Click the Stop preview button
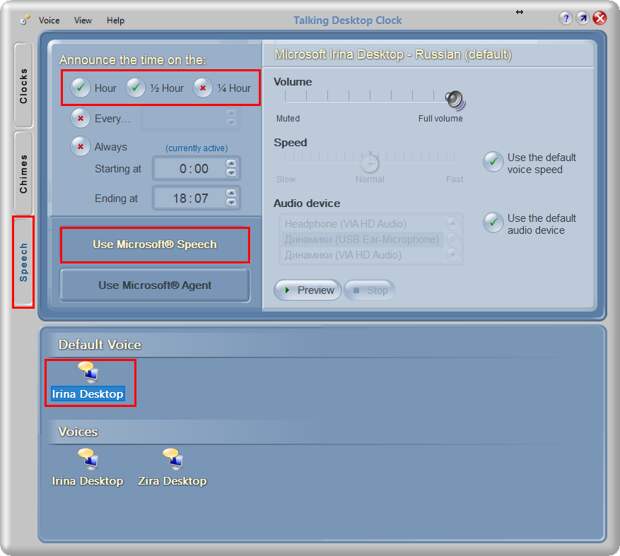Screen dimensions: 620x556 pyautogui.click(x=370, y=290)
